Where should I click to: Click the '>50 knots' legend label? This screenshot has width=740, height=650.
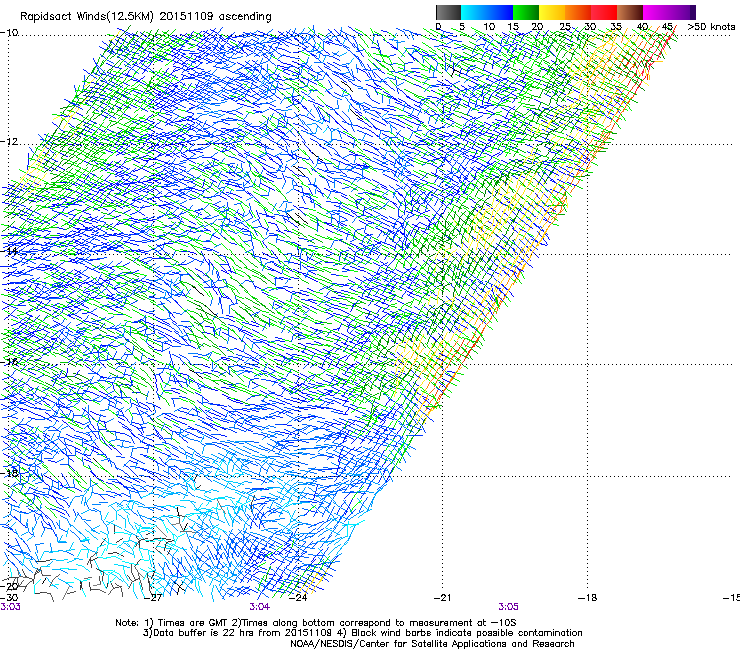coord(711,27)
